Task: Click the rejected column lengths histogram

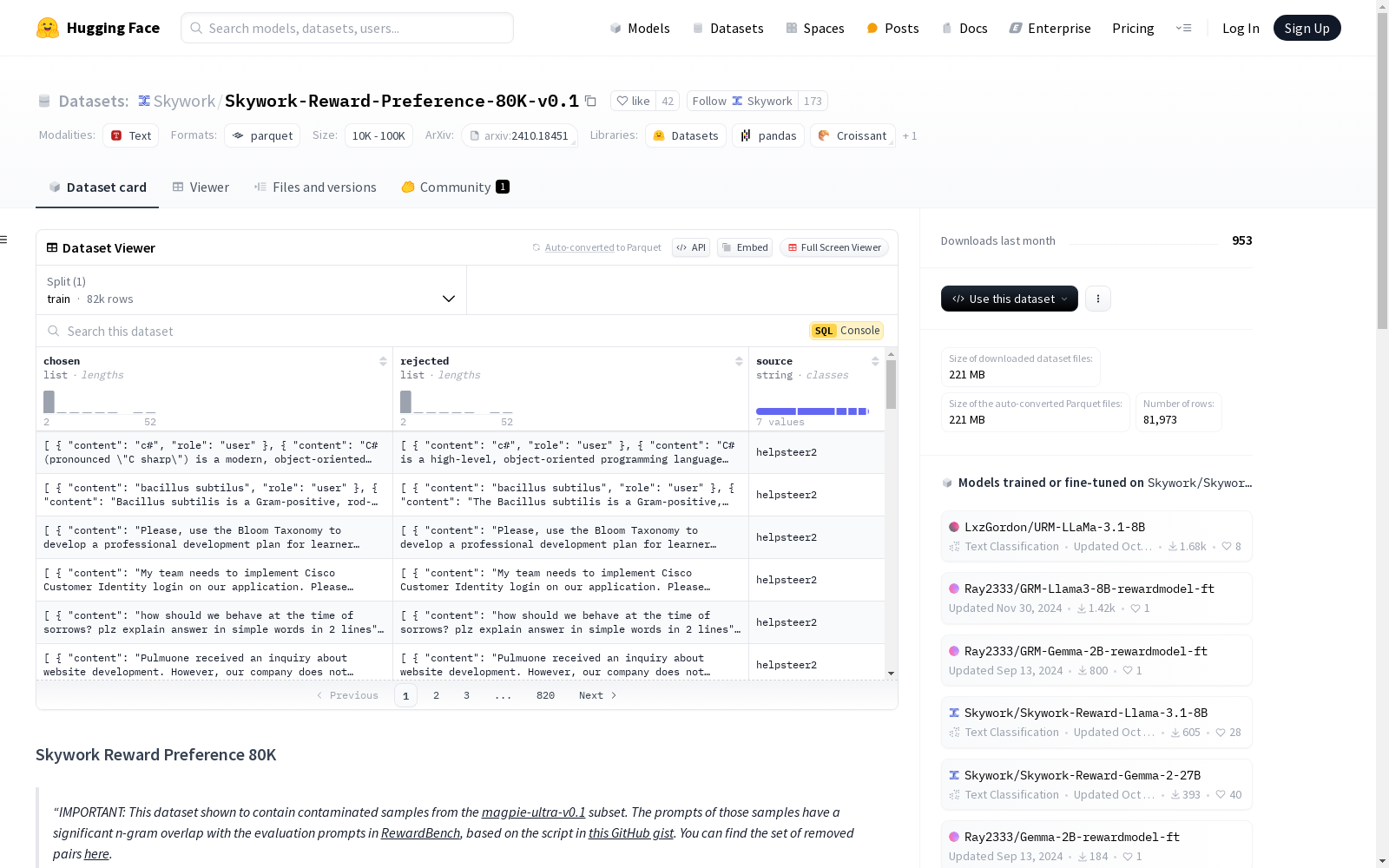Action: (457, 402)
